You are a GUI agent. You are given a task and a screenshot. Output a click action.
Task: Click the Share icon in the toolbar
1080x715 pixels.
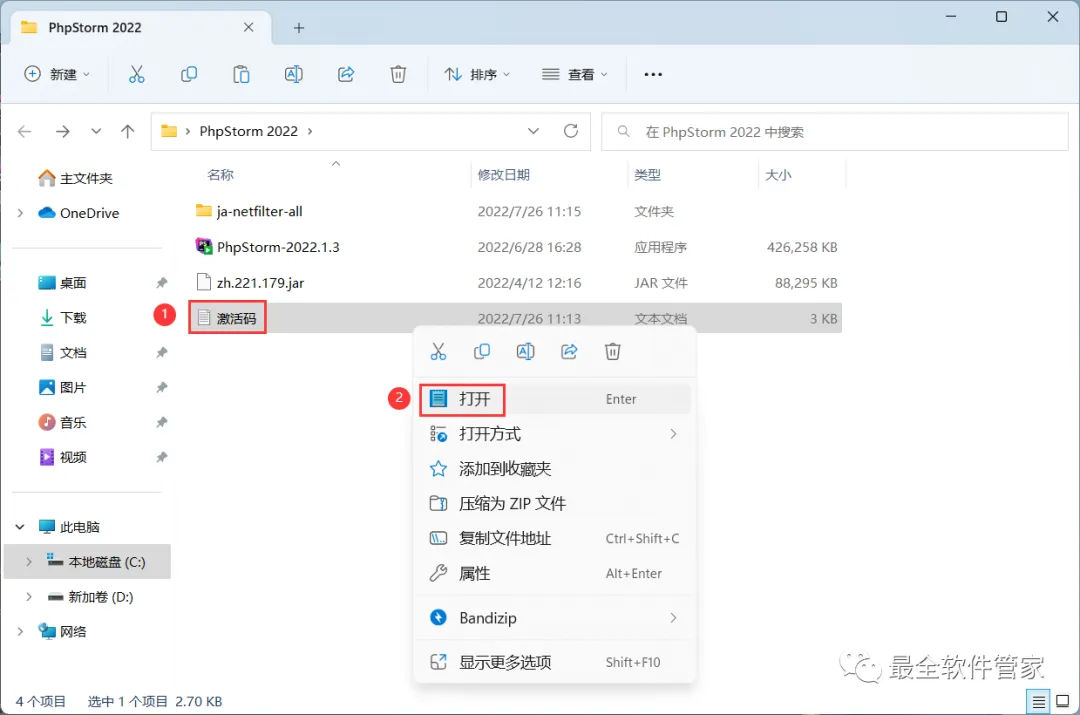click(x=346, y=74)
